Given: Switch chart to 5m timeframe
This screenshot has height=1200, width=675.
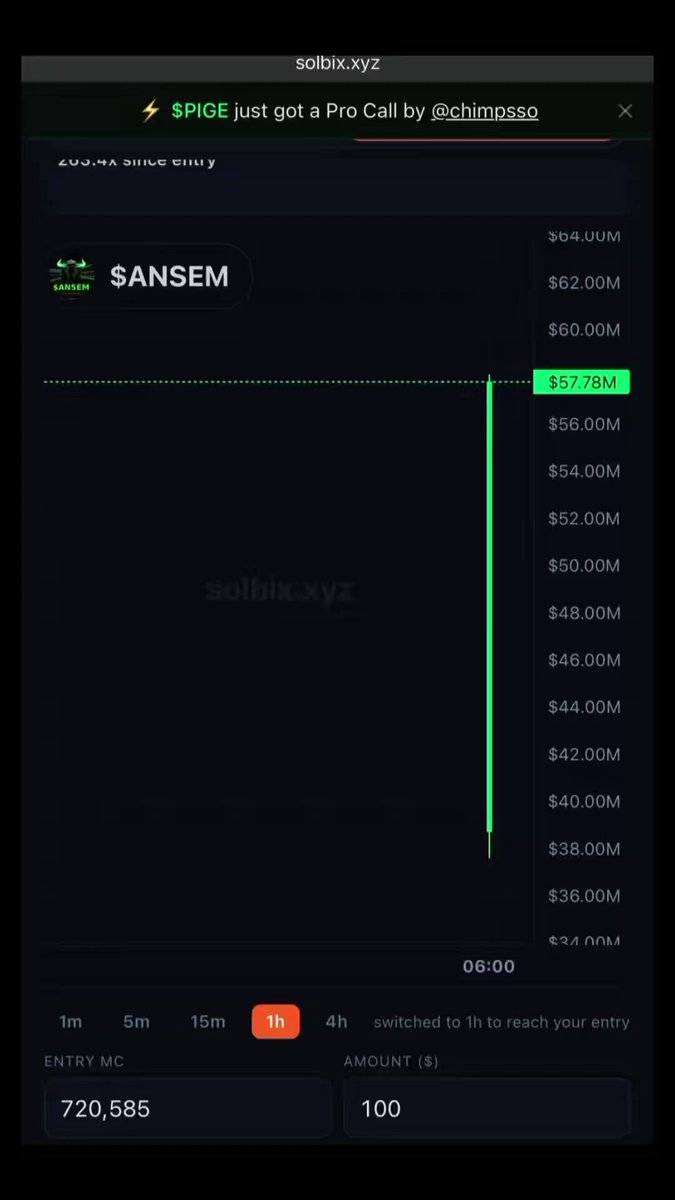Looking at the screenshot, I should (x=136, y=1022).
